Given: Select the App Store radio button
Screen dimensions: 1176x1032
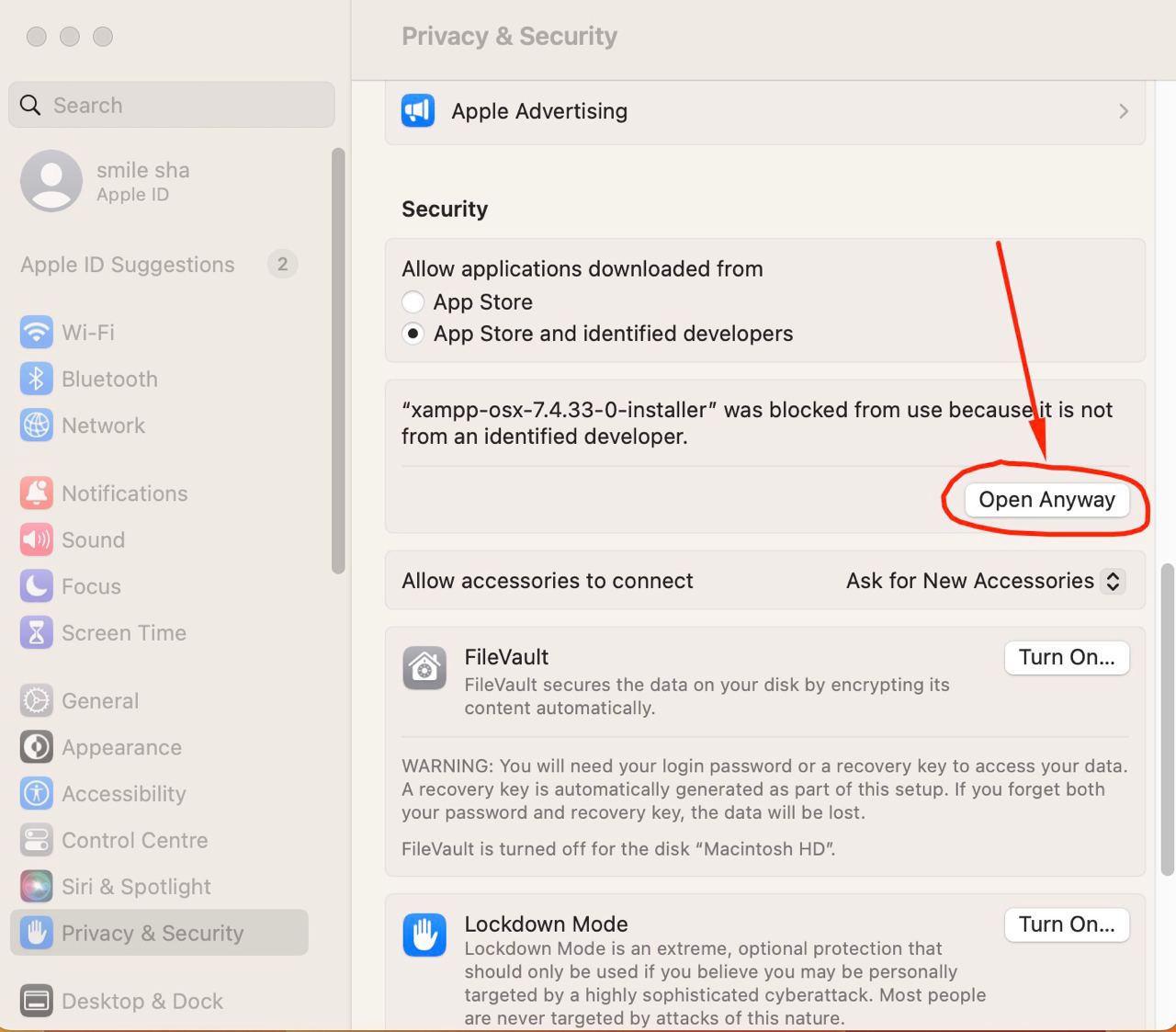Looking at the screenshot, I should point(413,301).
